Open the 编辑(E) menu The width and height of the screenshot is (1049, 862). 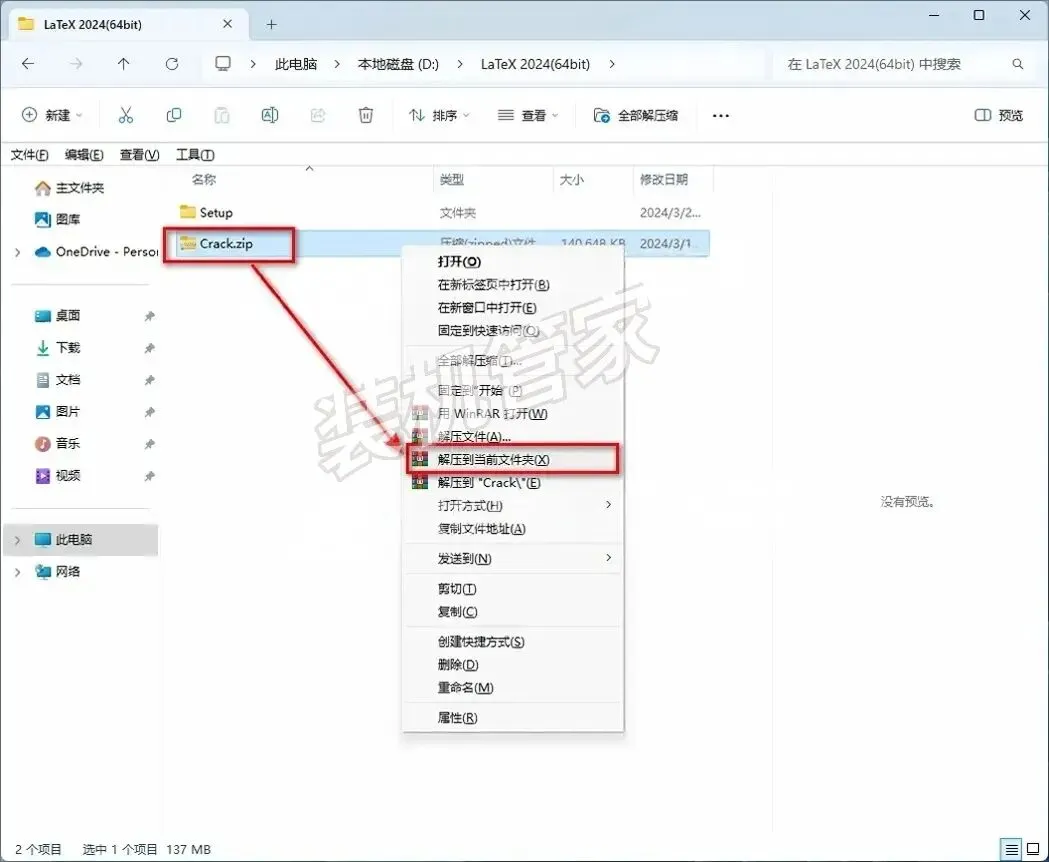[84, 155]
